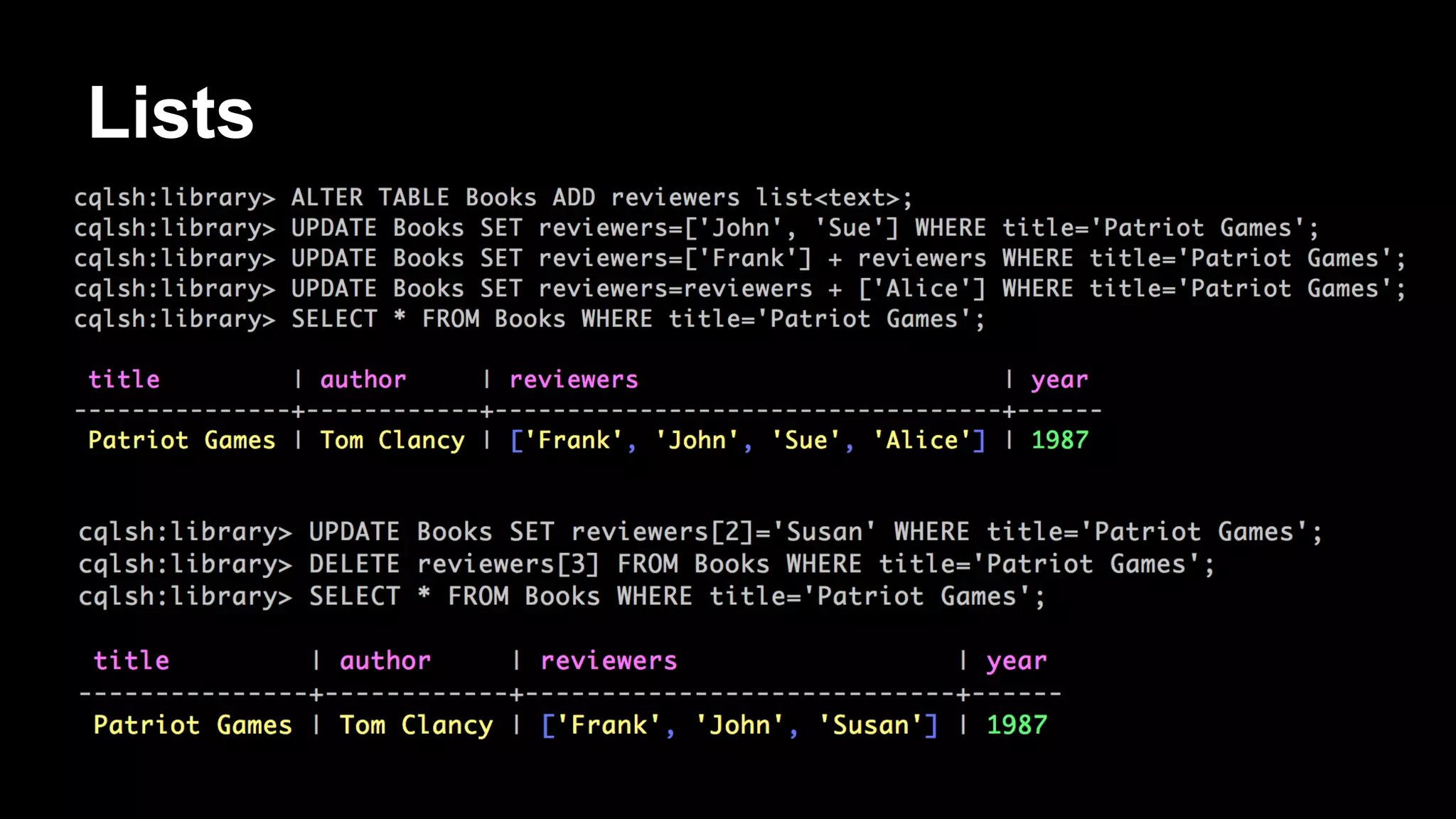Click the first 1987 year value

[1059, 440]
